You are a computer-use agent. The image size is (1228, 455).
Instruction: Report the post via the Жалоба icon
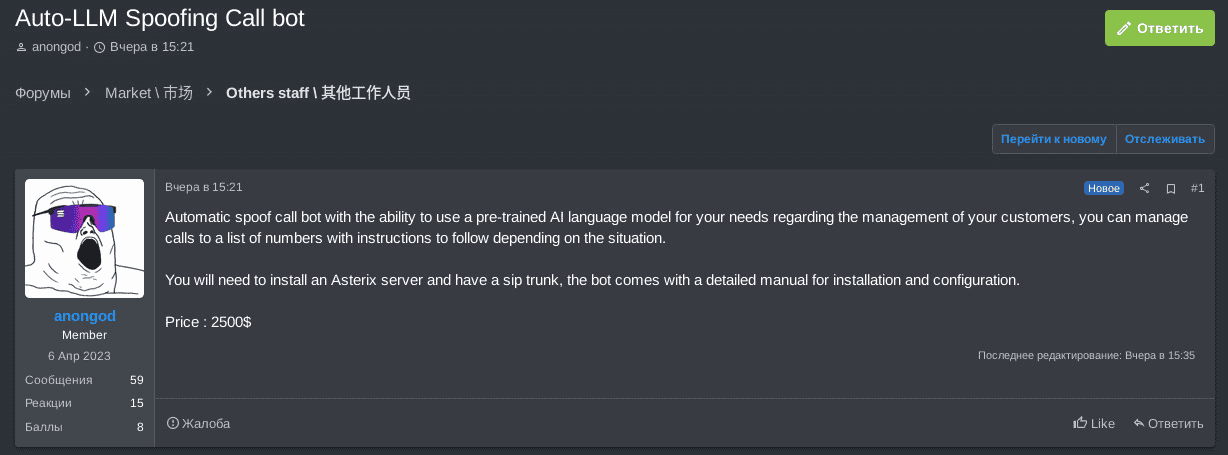[172, 423]
